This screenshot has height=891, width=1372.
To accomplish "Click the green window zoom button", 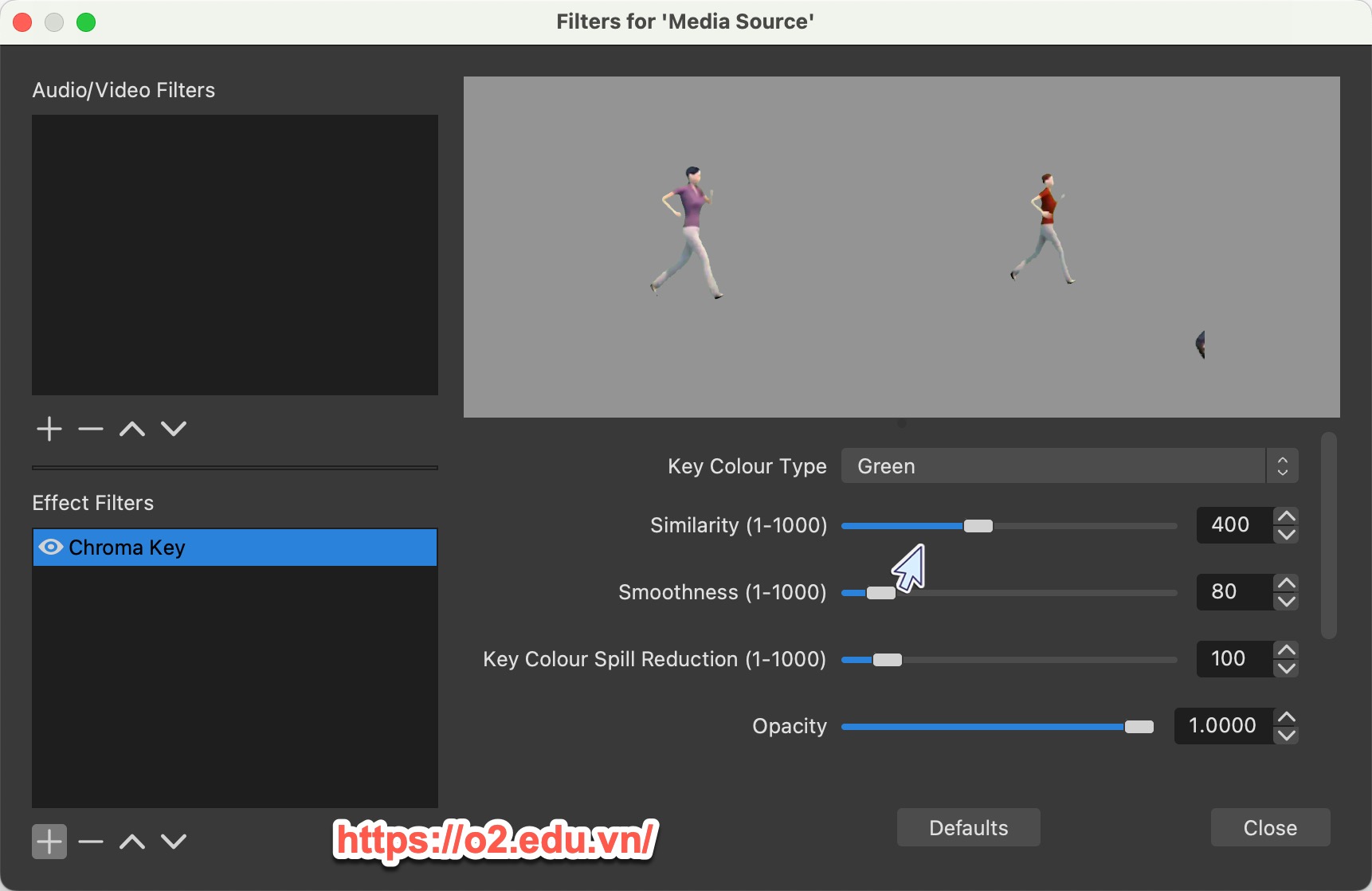I will click(86, 22).
